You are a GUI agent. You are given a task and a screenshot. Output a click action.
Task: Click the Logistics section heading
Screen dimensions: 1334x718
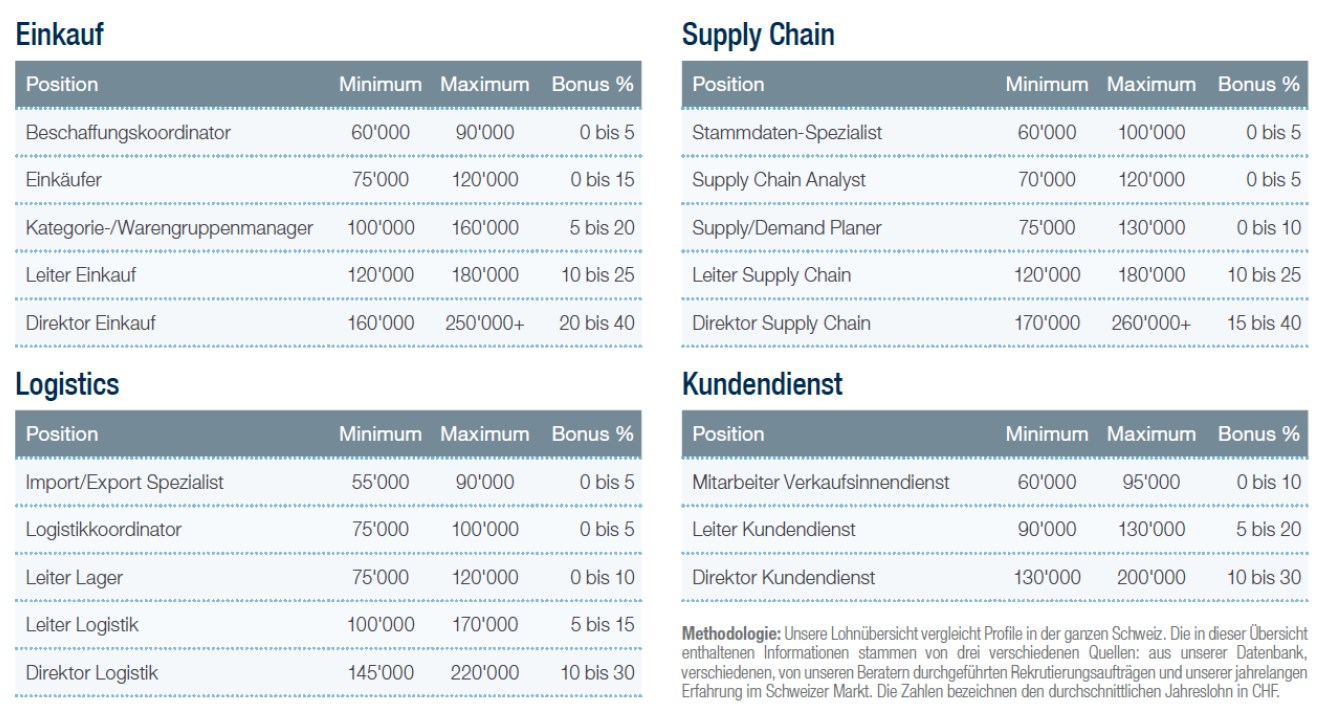click(x=67, y=385)
